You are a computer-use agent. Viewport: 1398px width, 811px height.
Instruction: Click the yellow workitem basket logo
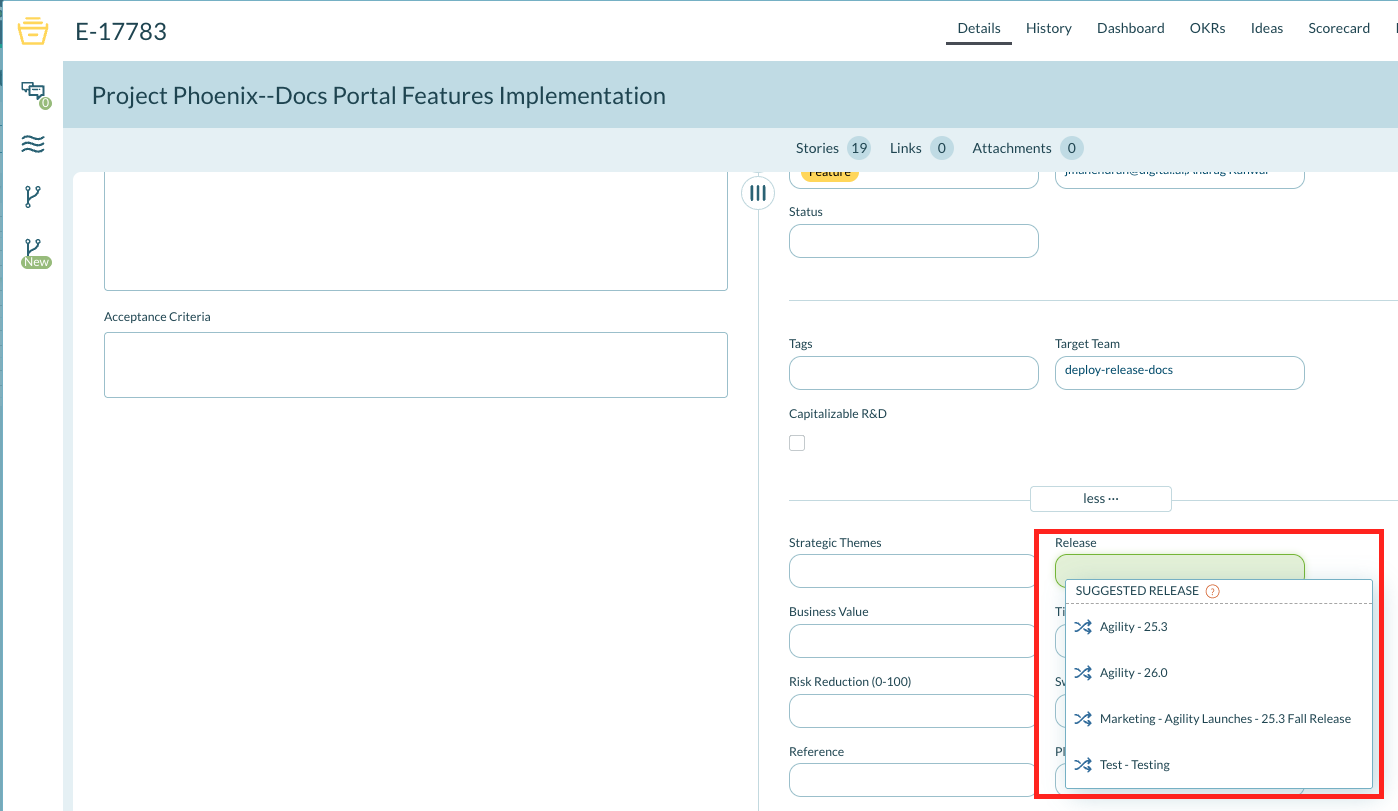33,31
